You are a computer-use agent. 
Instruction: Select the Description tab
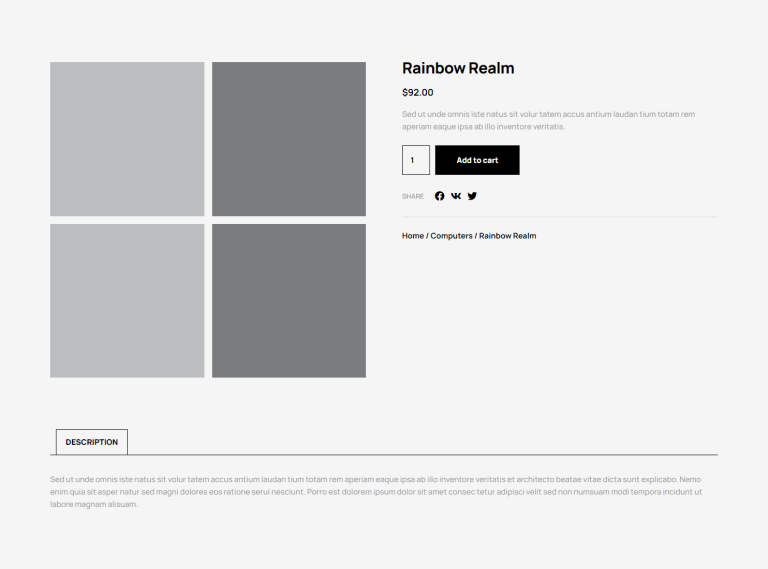[92, 442]
